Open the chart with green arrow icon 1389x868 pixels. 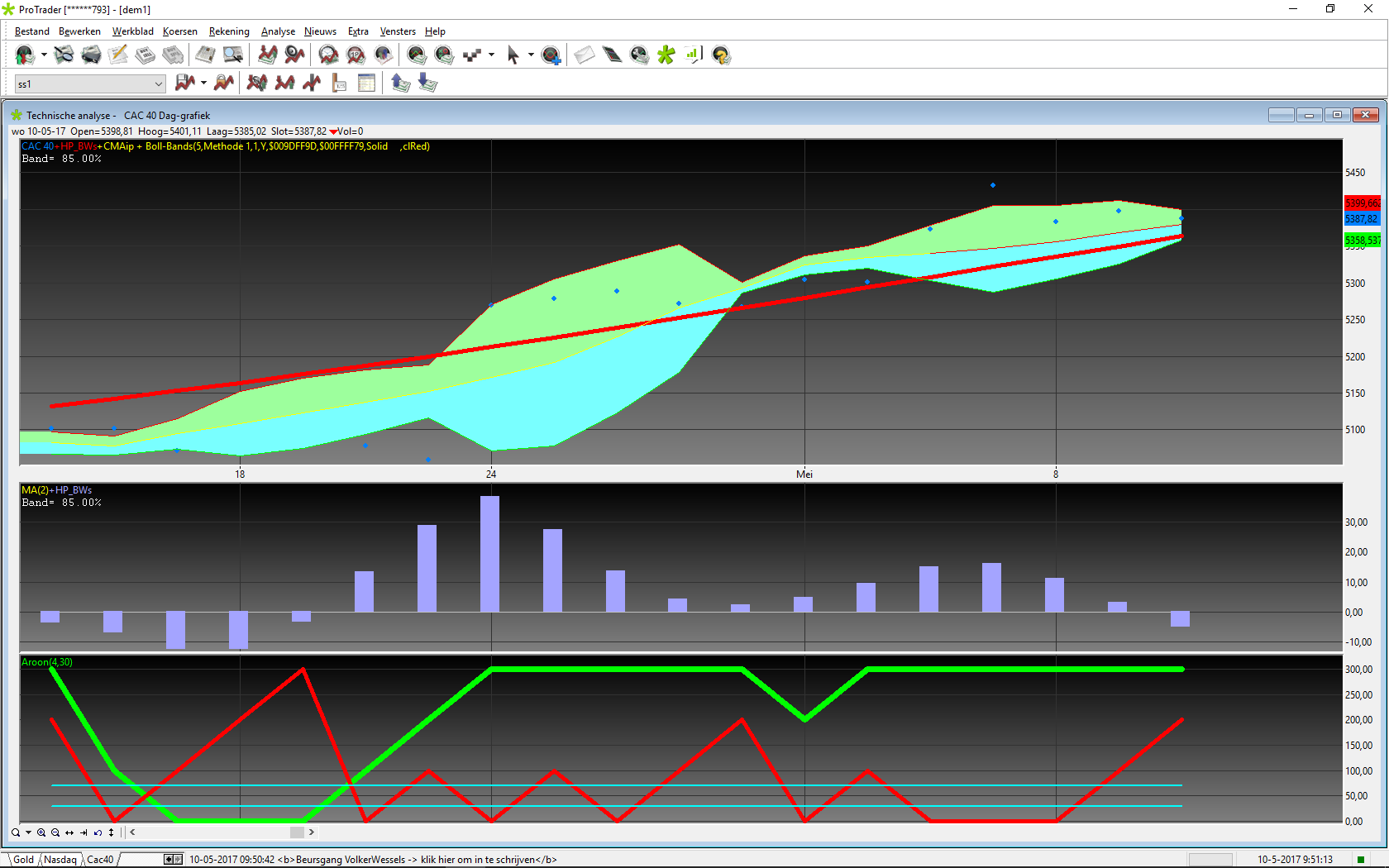[x=267, y=55]
